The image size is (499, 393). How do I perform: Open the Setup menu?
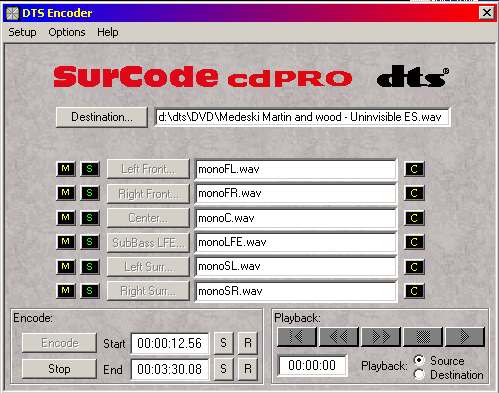pyautogui.click(x=22, y=32)
